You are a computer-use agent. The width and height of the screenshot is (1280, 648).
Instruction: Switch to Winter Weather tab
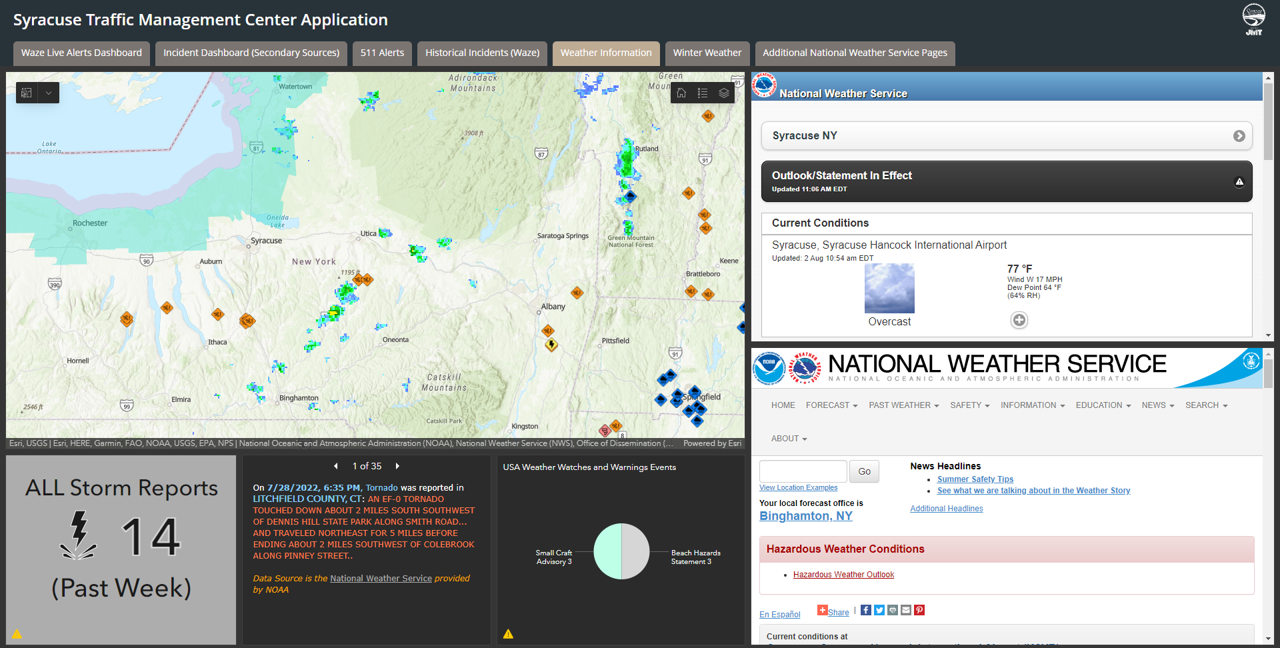pyautogui.click(x=707, y=53)
